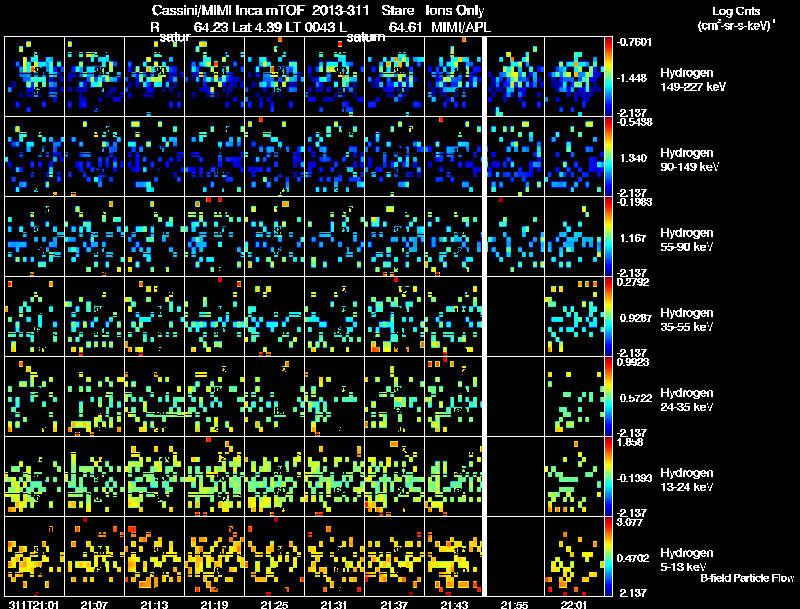Click the Hydrogen 13-24 keV color bar
Screen dimensions: 800x609
(608, 477)
